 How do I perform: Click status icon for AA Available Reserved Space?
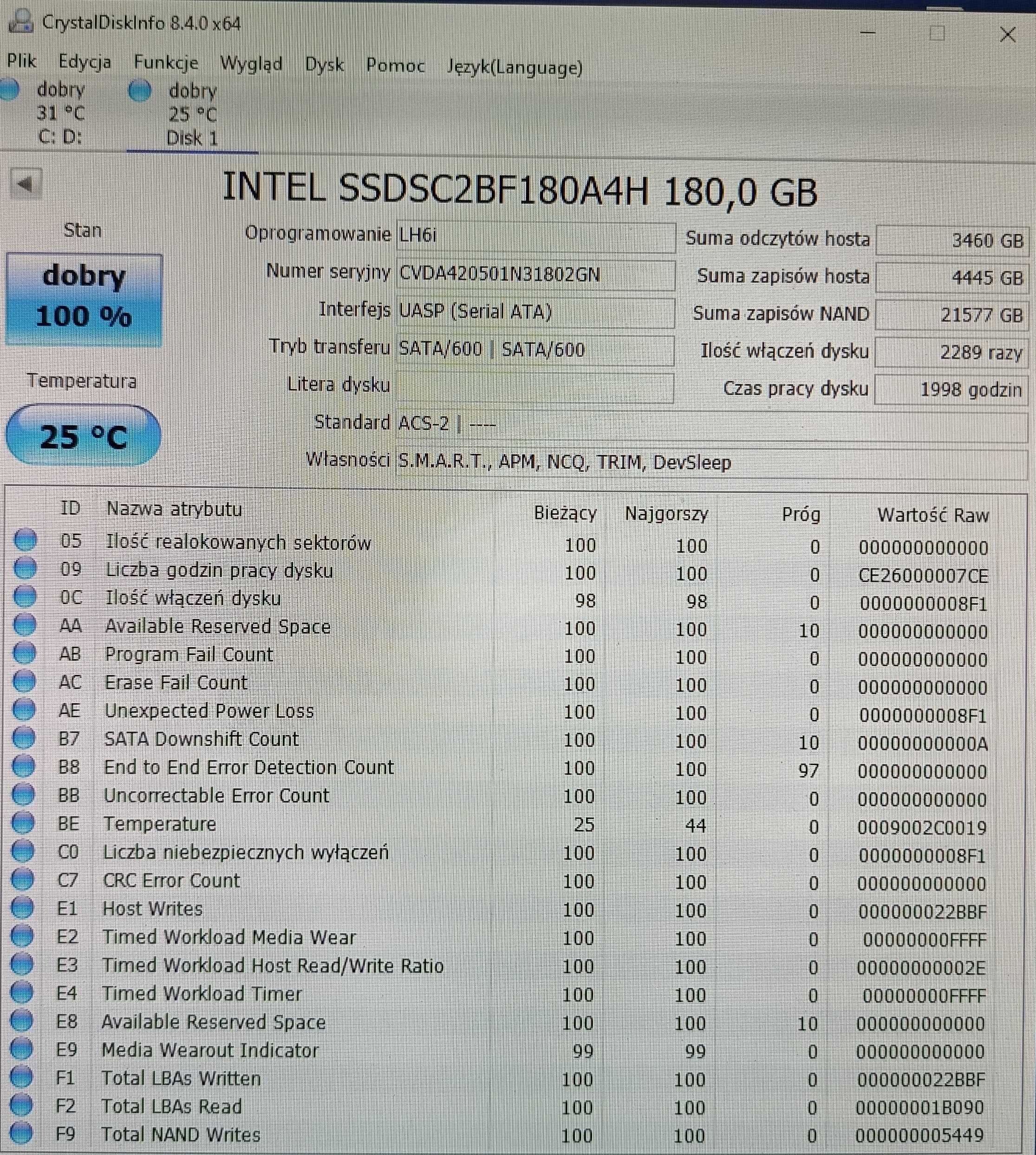point(25,624)
